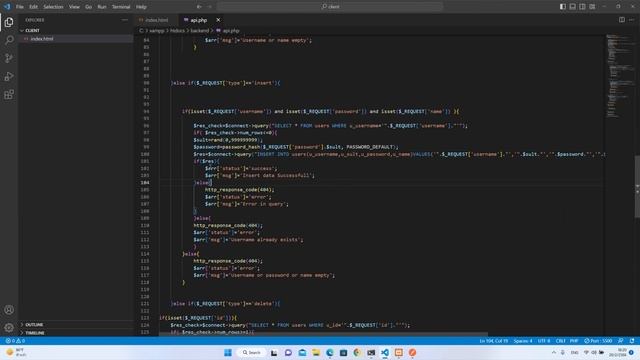Open the notifications bell icon
The height and width of the screenshot is (360, 640).
pos(632,341)
